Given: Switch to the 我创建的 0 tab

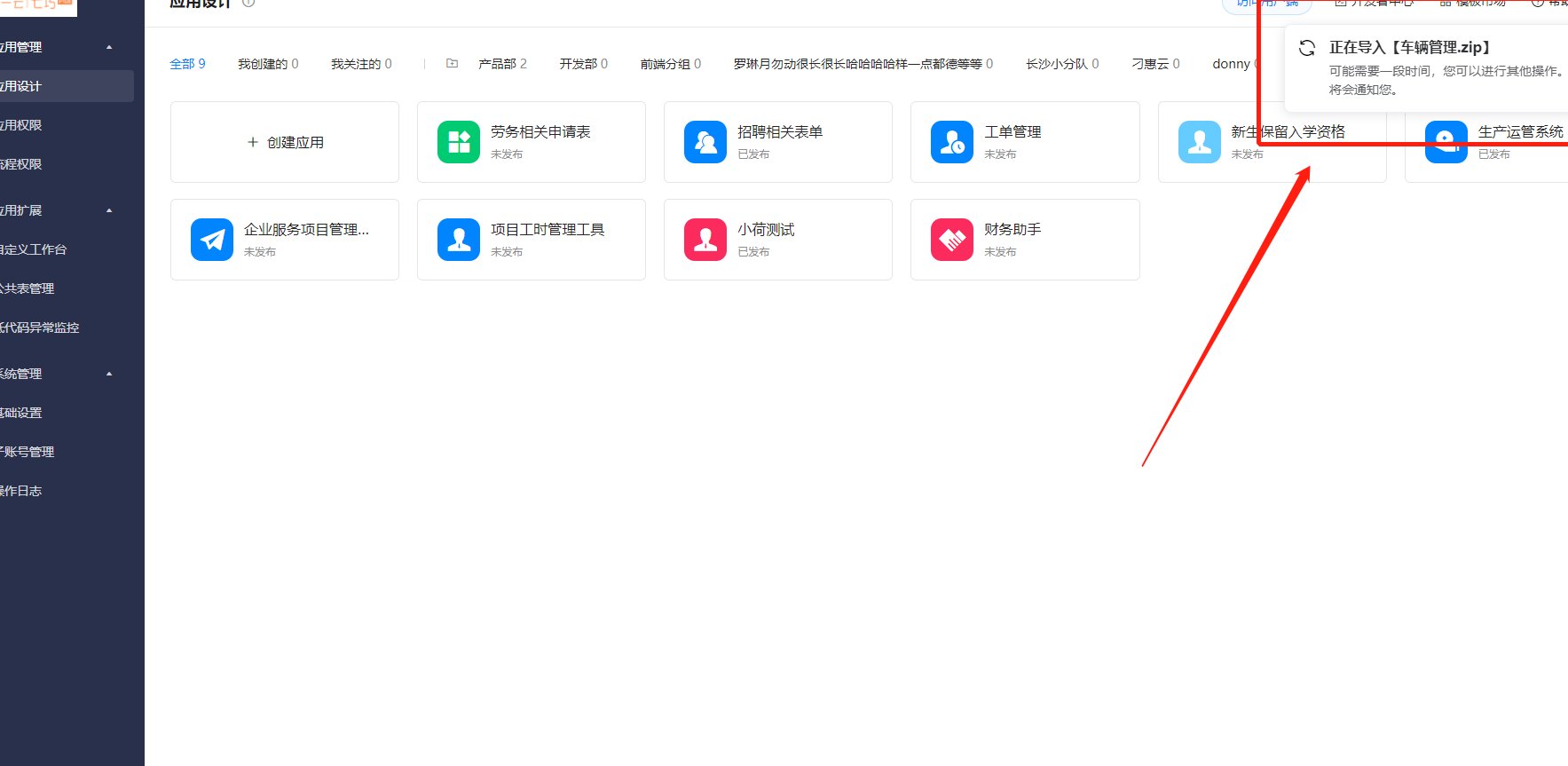Looking at the screenshot, I should (268, 64).
